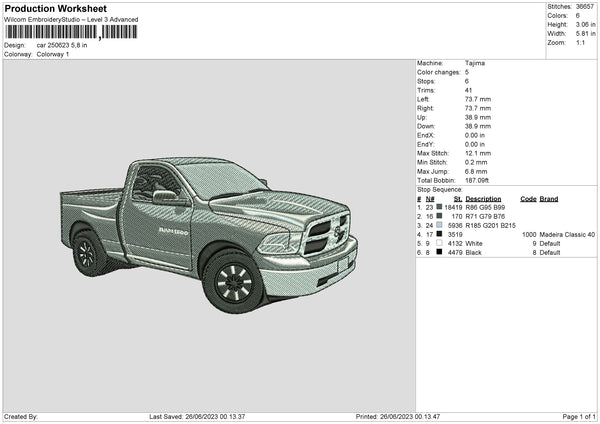Click the stitch count 18419
This screenshot has height=424, width=600.
click(x=453, y=207)
